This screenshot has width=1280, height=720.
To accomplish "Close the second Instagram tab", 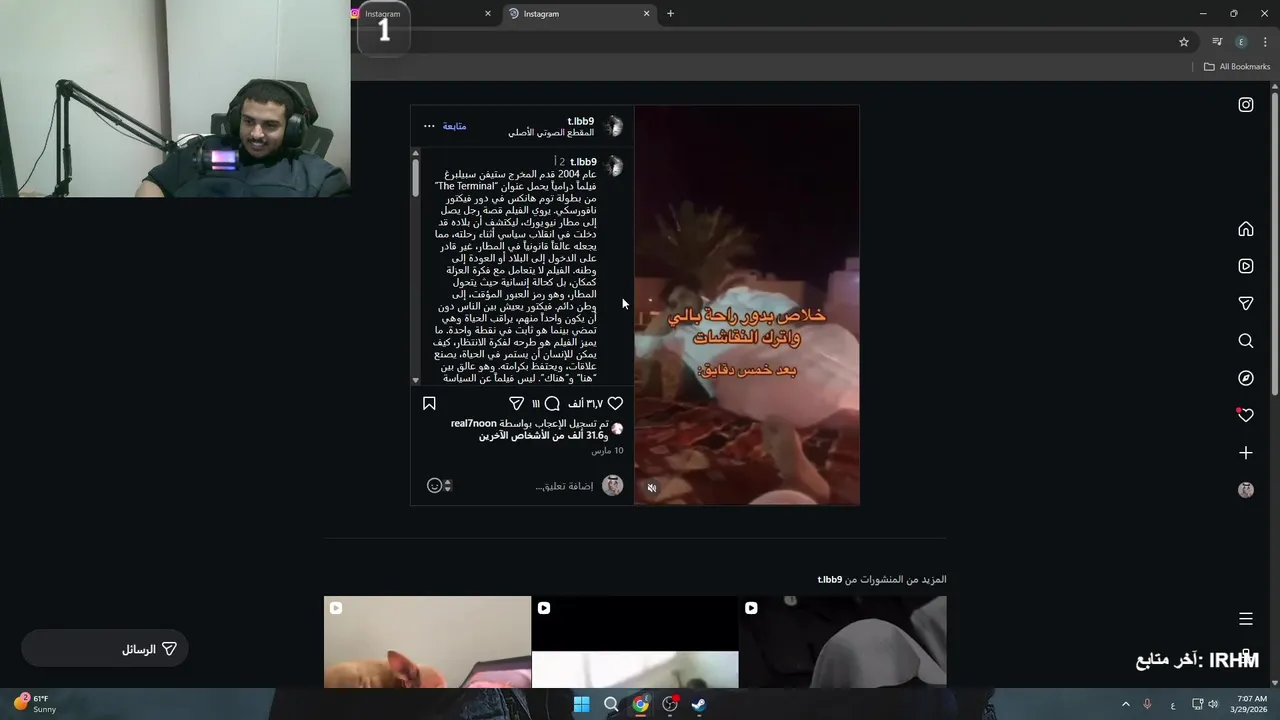I will pyautogui.click(x=646, y=14).
